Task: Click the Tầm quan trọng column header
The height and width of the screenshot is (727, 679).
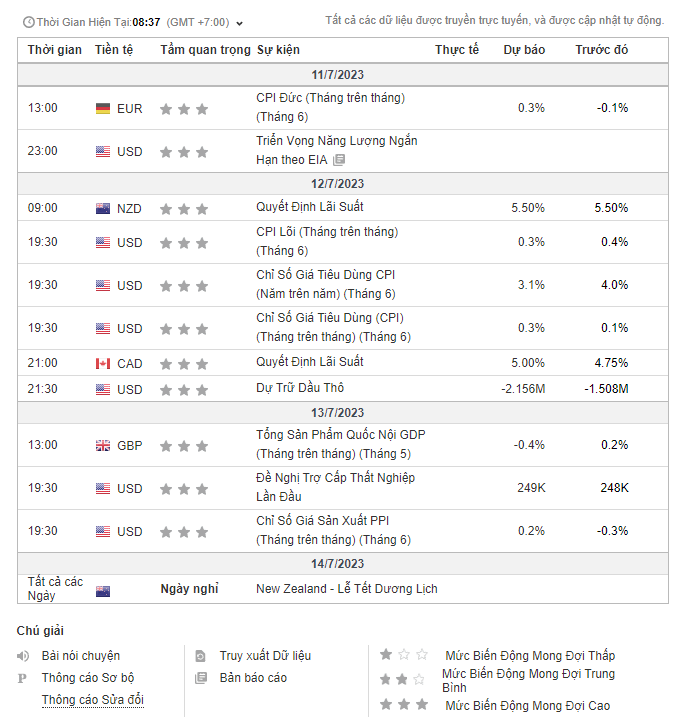Action: tap(205, 50)
